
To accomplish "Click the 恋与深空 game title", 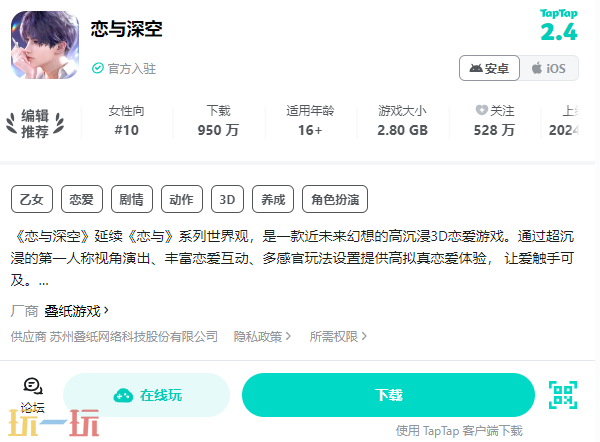I will pyautogui.click(x=127, y=29).
